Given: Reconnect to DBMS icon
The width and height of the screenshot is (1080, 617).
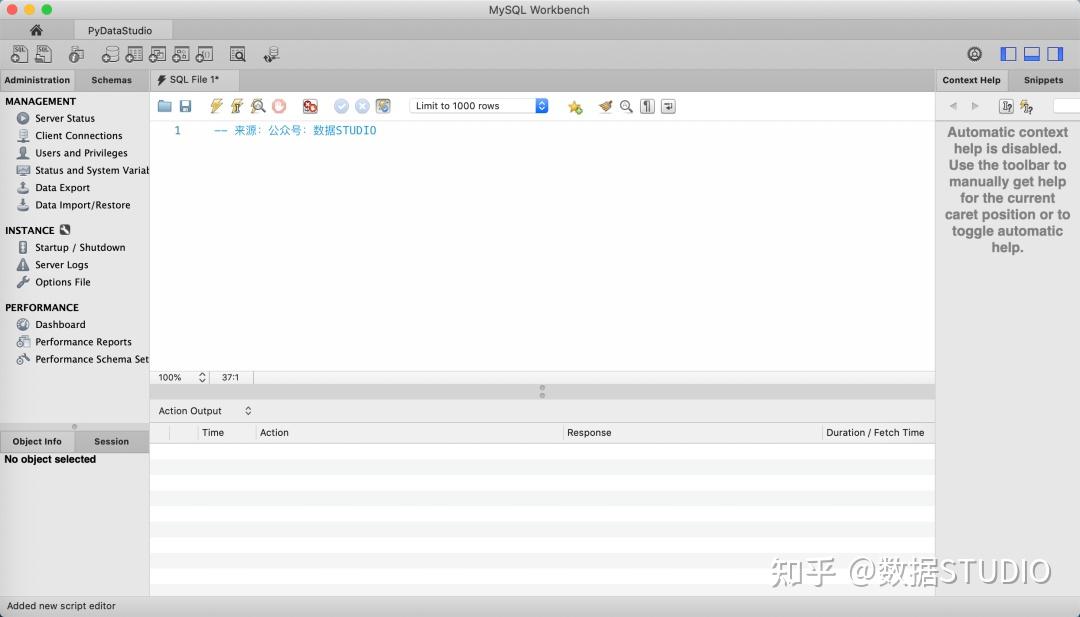Looking at the screenshot, I should click(x=271, y=54).
